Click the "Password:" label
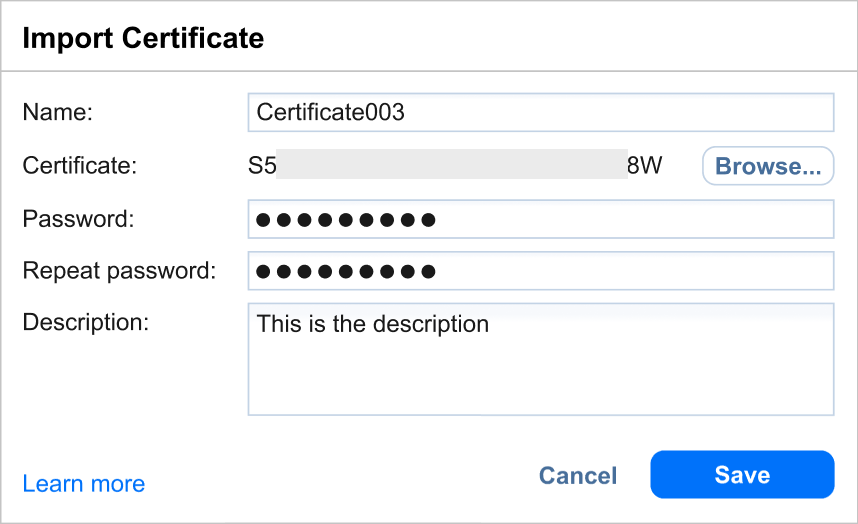Screen dimensions: 858x524 77,219
